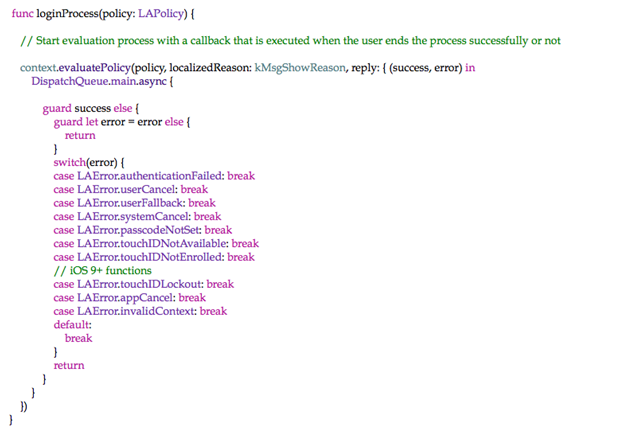Screen dimensions: 628x433
Task: Click case LAError.appCancel line
Action: coord(129,298)
